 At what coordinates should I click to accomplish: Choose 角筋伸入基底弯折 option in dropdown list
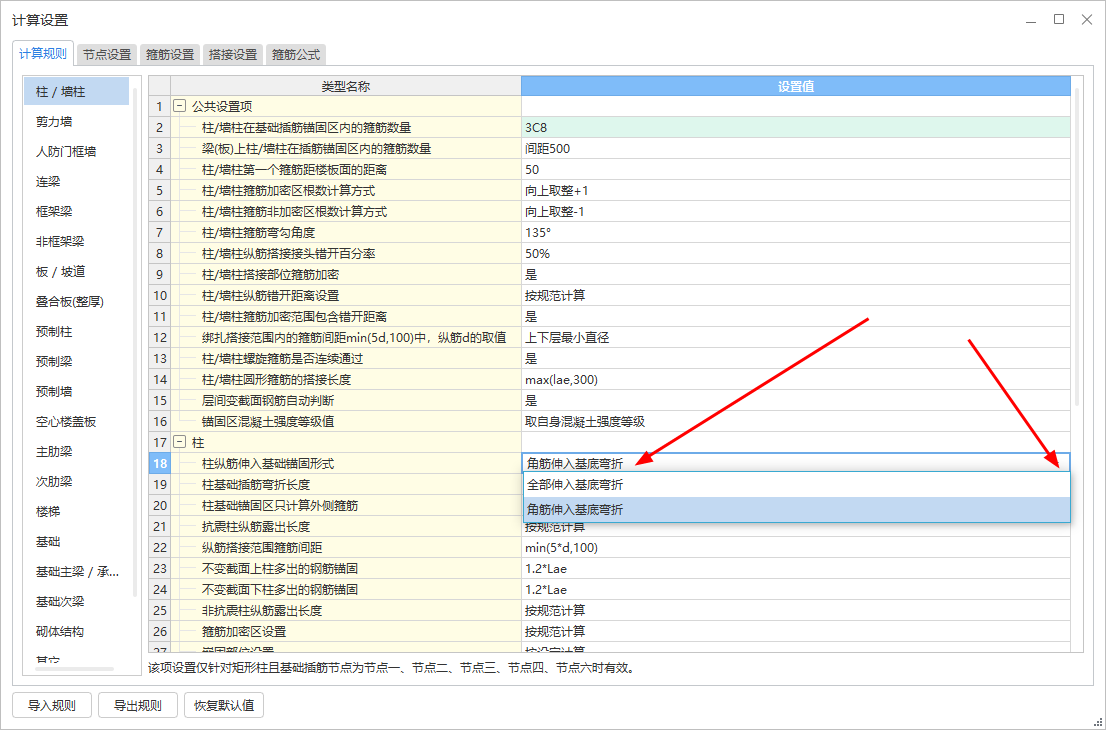point(796,509)
